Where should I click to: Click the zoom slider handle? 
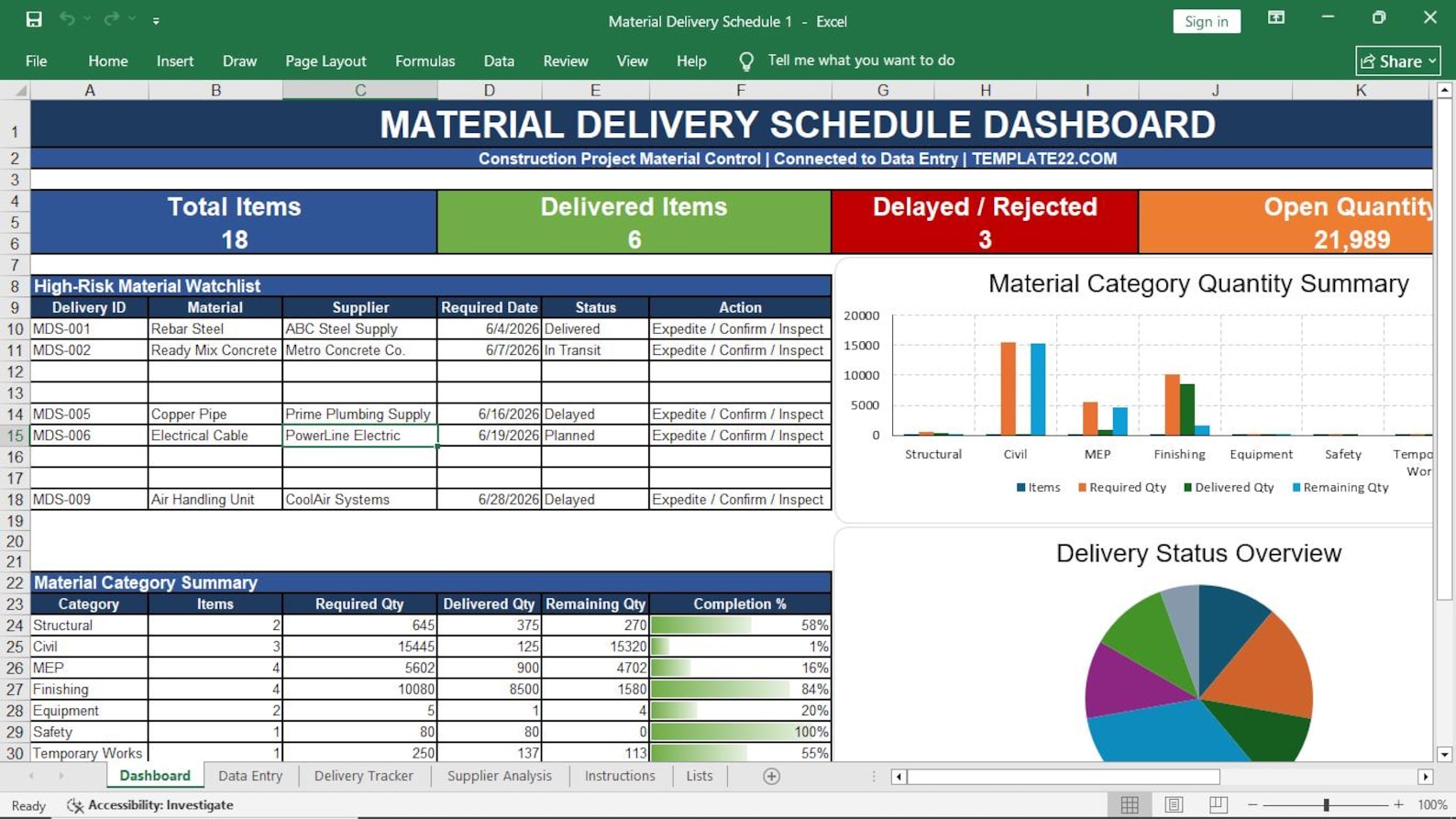coord(1326,804)
